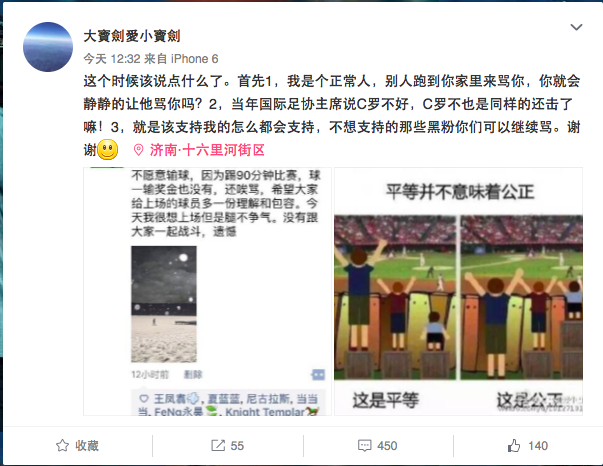
Task: Click 删除 text in the left screenshot
Action: pos(193,374)
